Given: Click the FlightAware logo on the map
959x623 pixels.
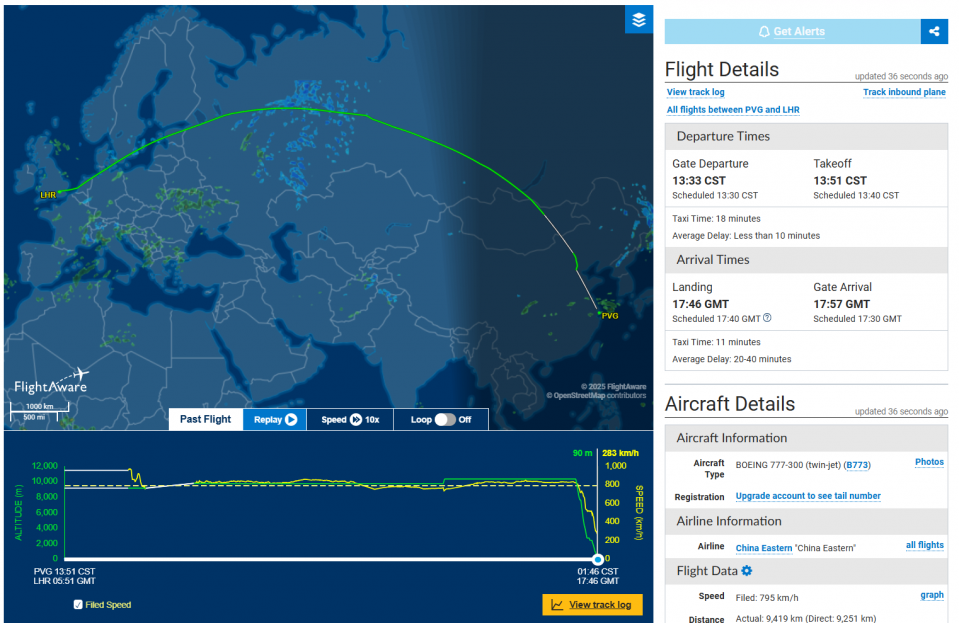Looking at the screenshot, I should (51, 382).
